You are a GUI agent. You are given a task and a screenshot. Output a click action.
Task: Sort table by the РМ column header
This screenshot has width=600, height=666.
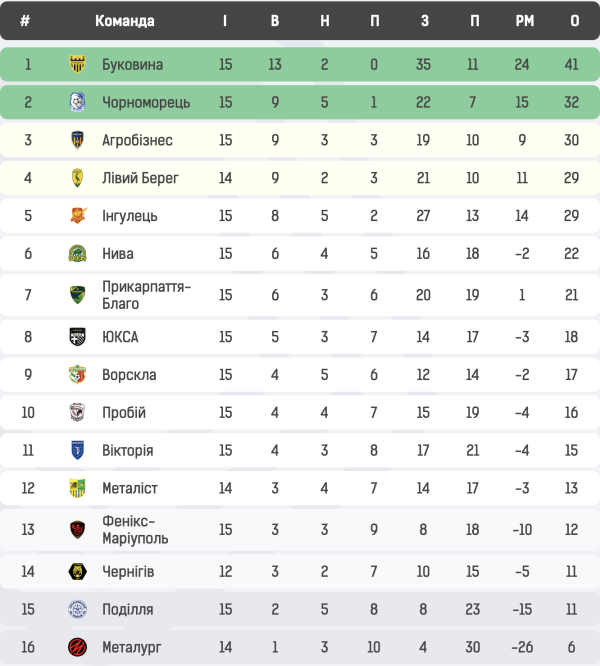coord(525,21)
